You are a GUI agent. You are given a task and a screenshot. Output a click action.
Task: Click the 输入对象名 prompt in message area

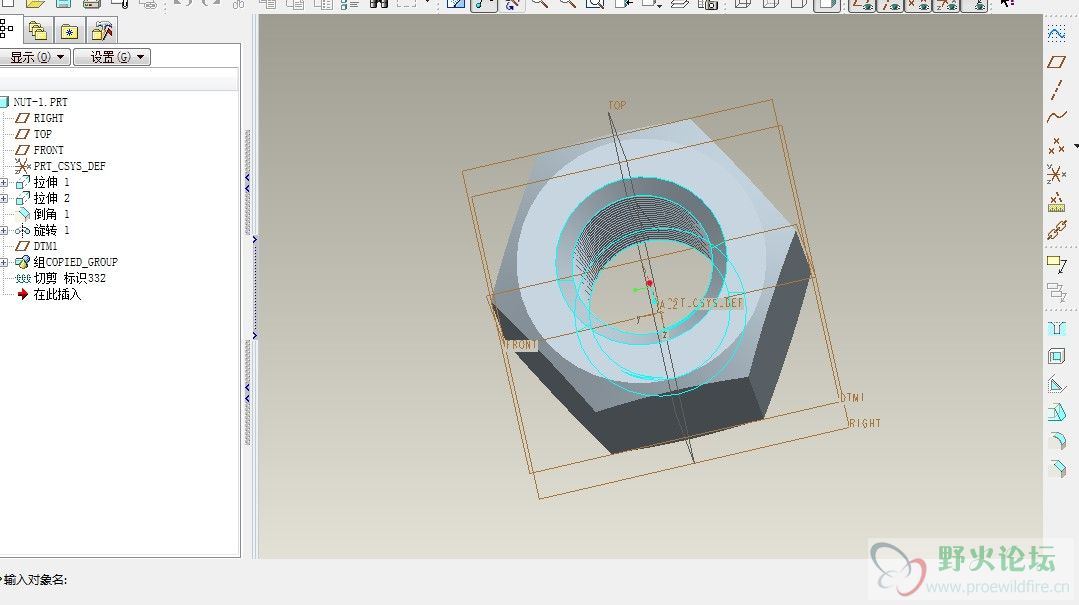point(36,580)
